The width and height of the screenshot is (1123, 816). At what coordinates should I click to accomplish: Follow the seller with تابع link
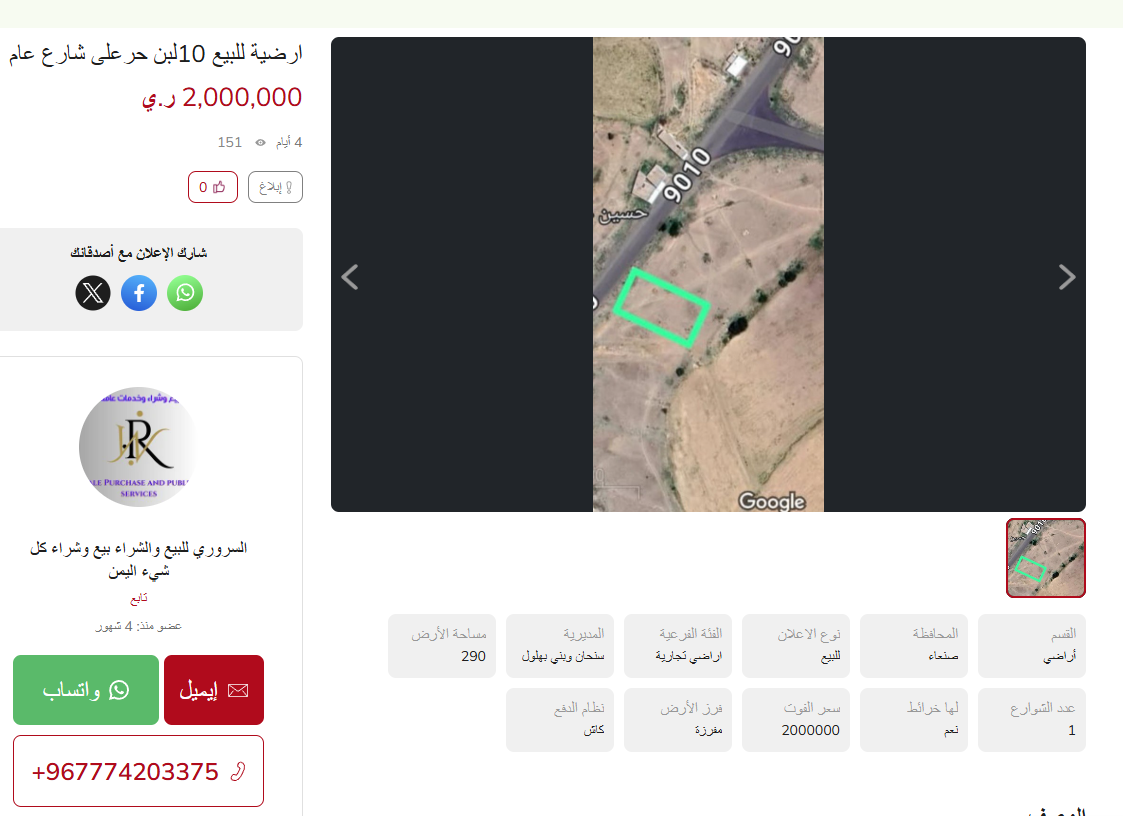pos(139,597)
